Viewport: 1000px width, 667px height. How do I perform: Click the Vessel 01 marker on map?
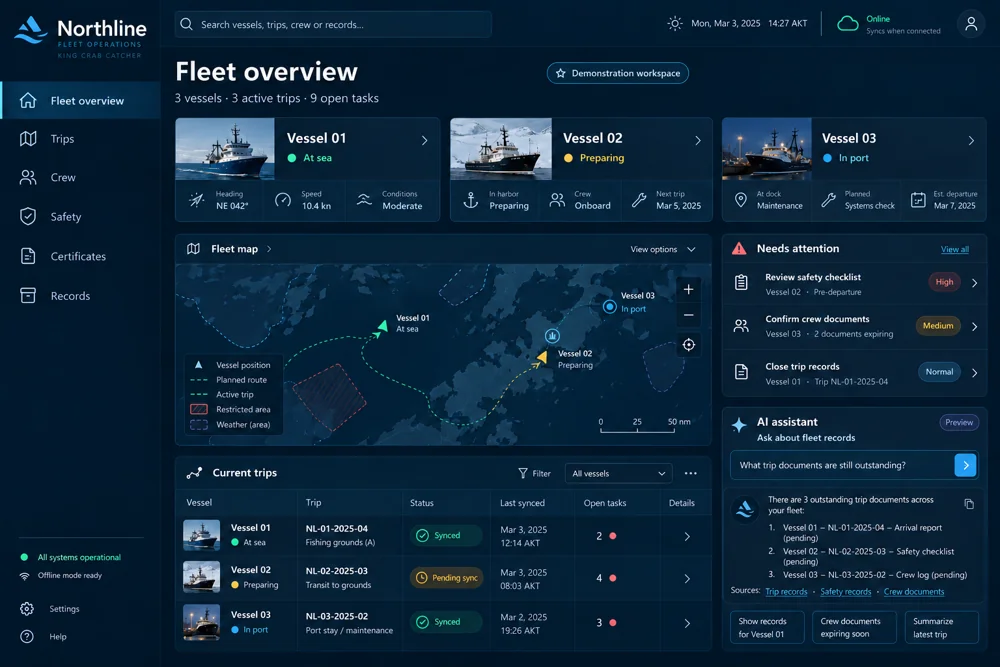pyautogui.click(x=382, y=326)
